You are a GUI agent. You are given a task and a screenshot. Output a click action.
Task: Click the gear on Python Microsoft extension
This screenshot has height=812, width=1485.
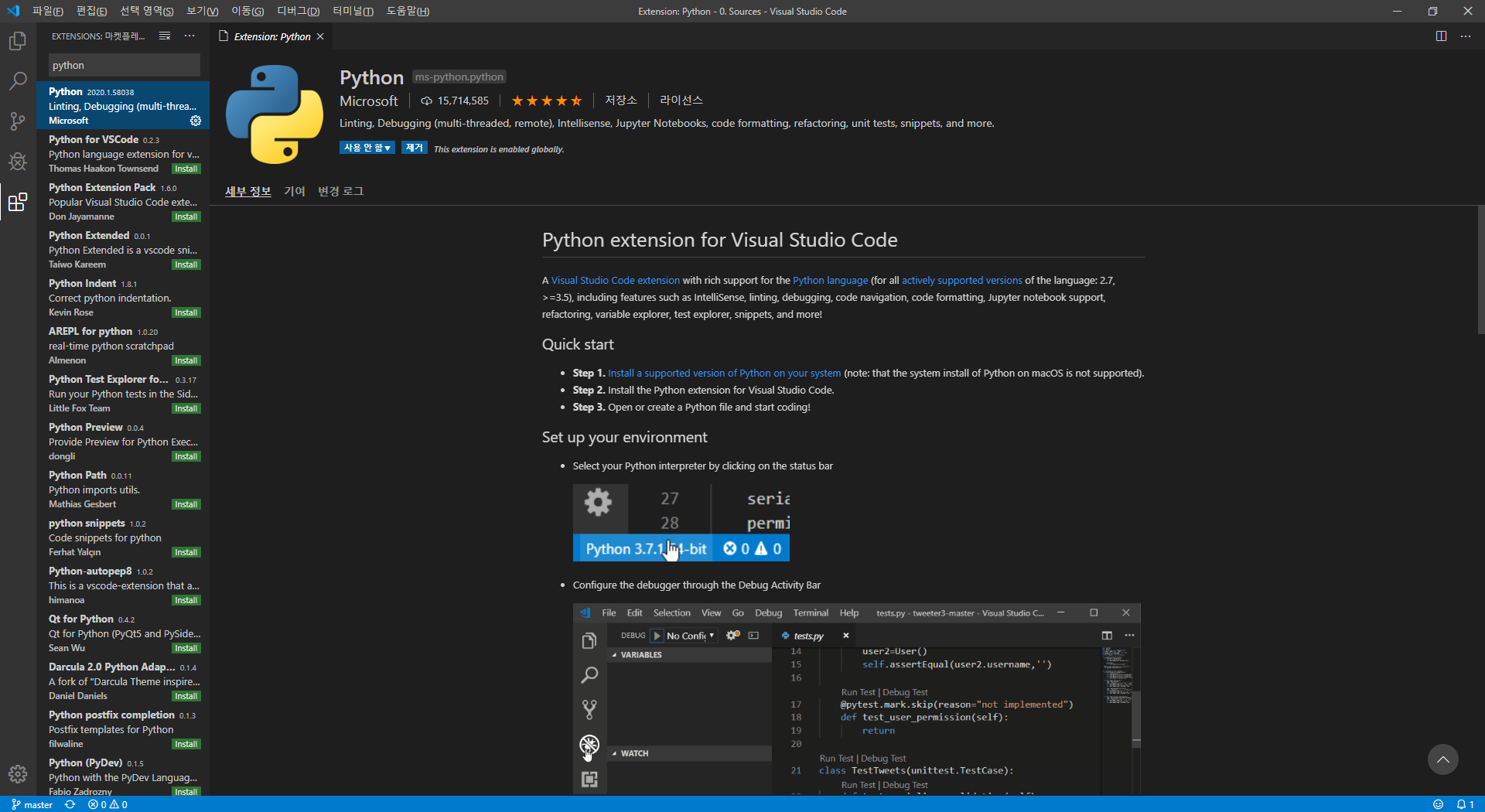(196, 121)
